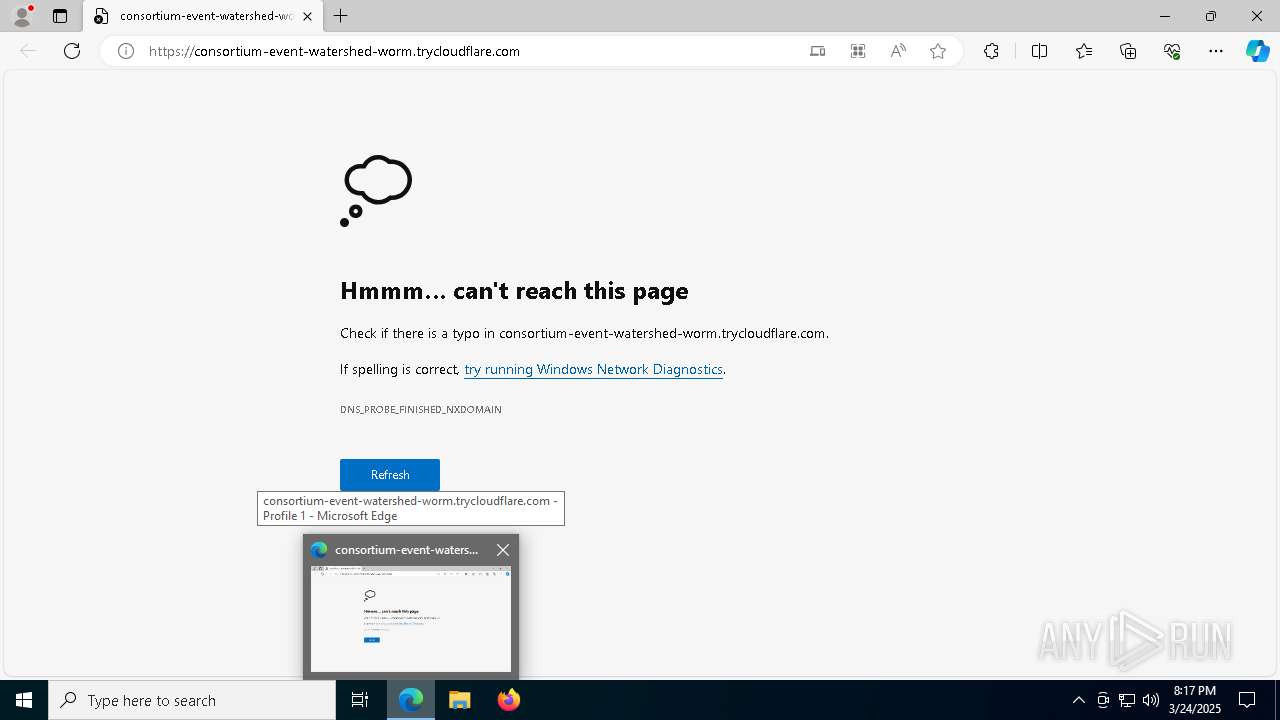Open the notification center icon
1280x720 pixels.
click(x=1247, y=700)
